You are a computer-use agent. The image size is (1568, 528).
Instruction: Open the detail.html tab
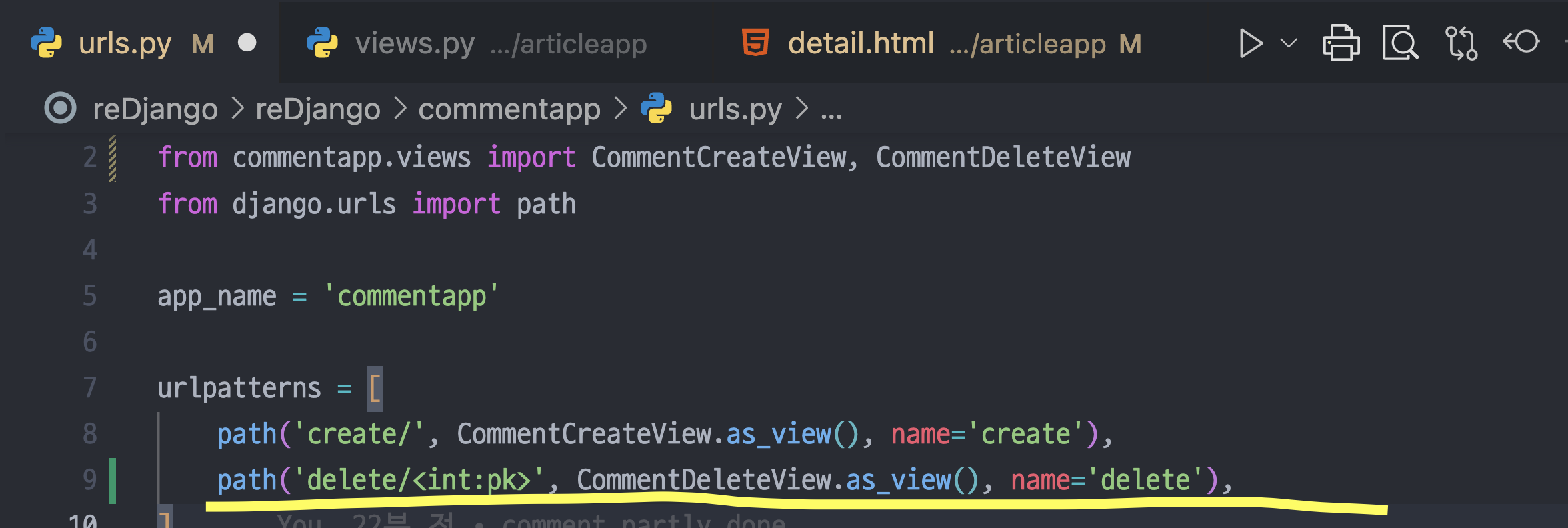pyautogui.click(x=861, y=44)
